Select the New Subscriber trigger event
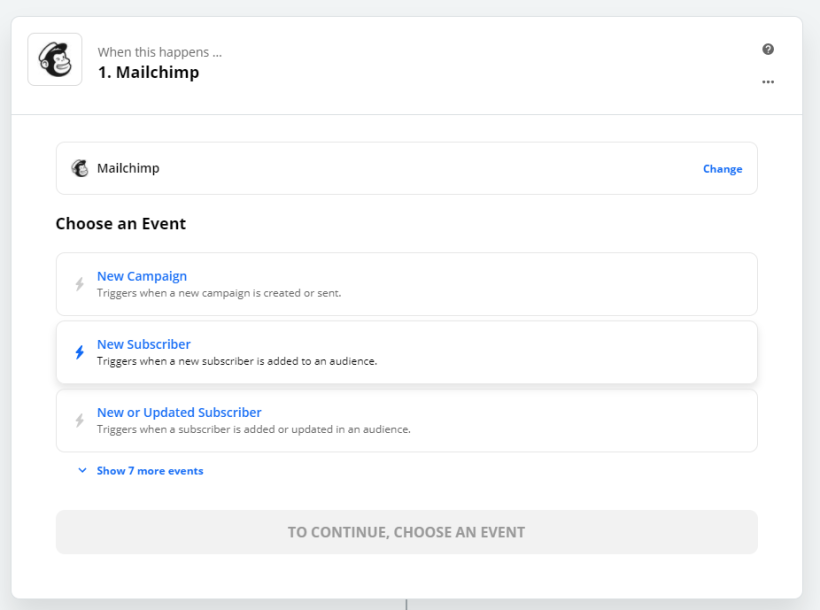820x610 pixels. click(143, 344)
